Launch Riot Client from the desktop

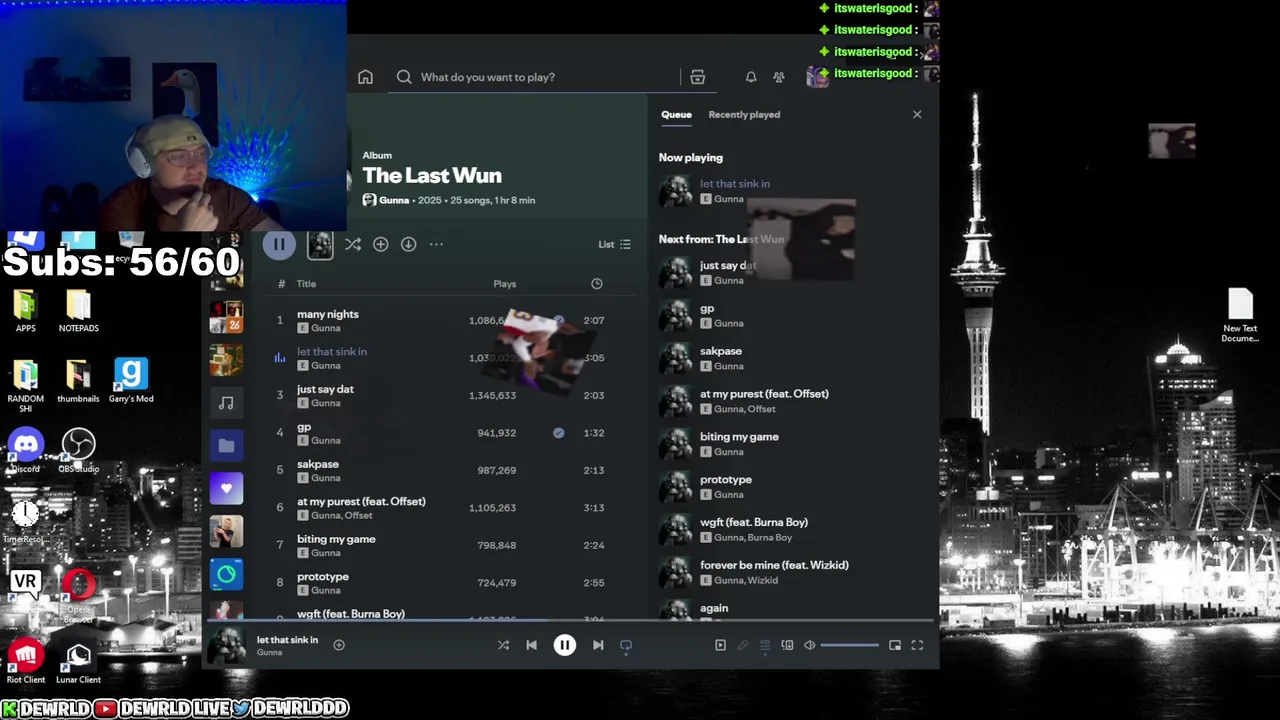click(x=25, y=662)
